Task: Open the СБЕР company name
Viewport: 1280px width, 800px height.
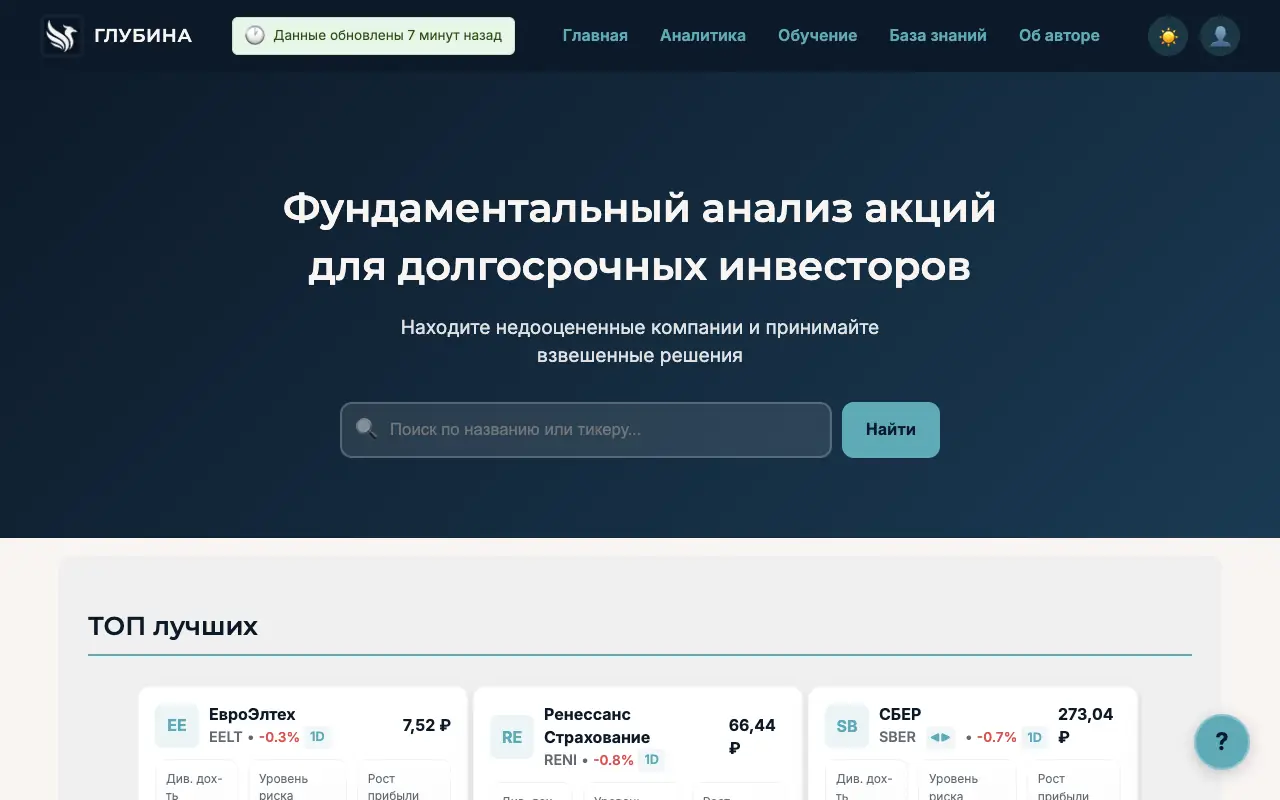Action: click(x=900, y=714)
